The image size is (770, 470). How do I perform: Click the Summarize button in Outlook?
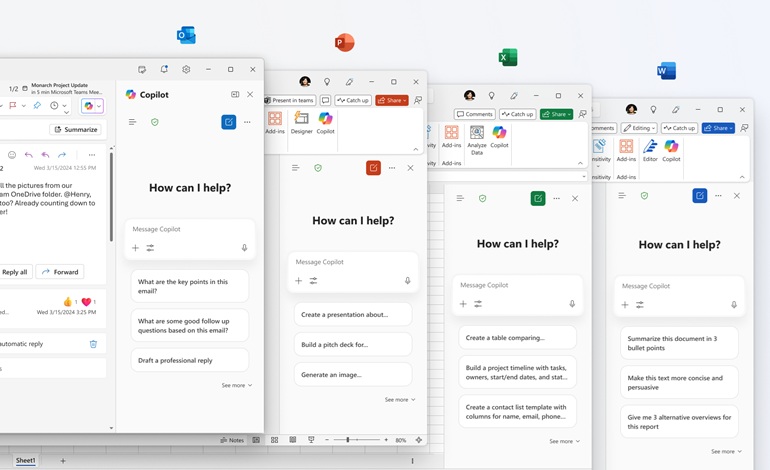[x=76, y=129]
